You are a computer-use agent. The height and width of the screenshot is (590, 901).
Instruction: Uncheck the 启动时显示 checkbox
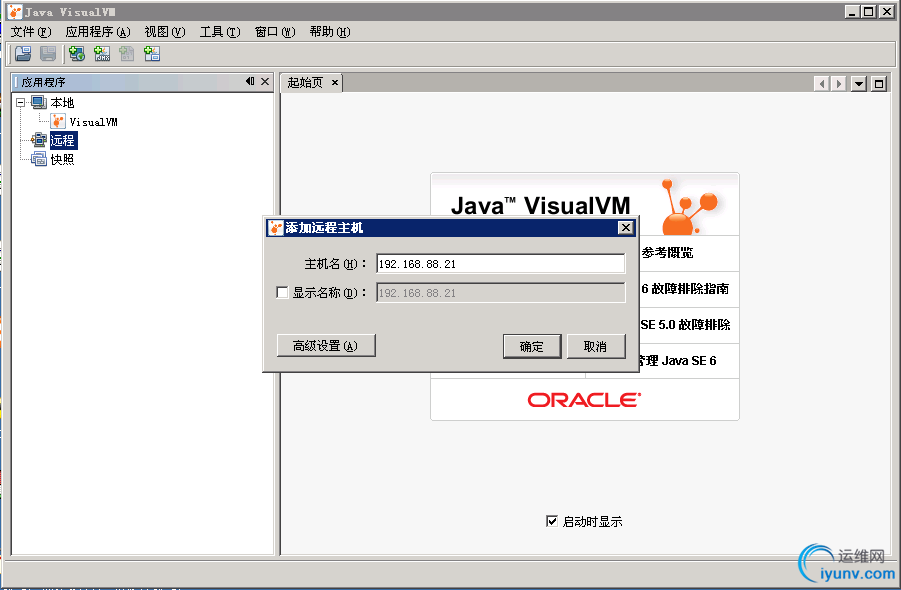point(552,521)
